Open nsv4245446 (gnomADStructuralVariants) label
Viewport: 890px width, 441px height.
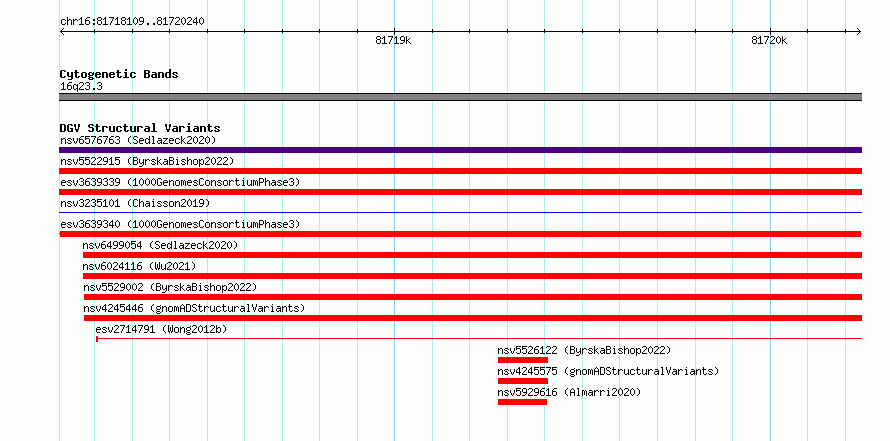click(194, 308)
